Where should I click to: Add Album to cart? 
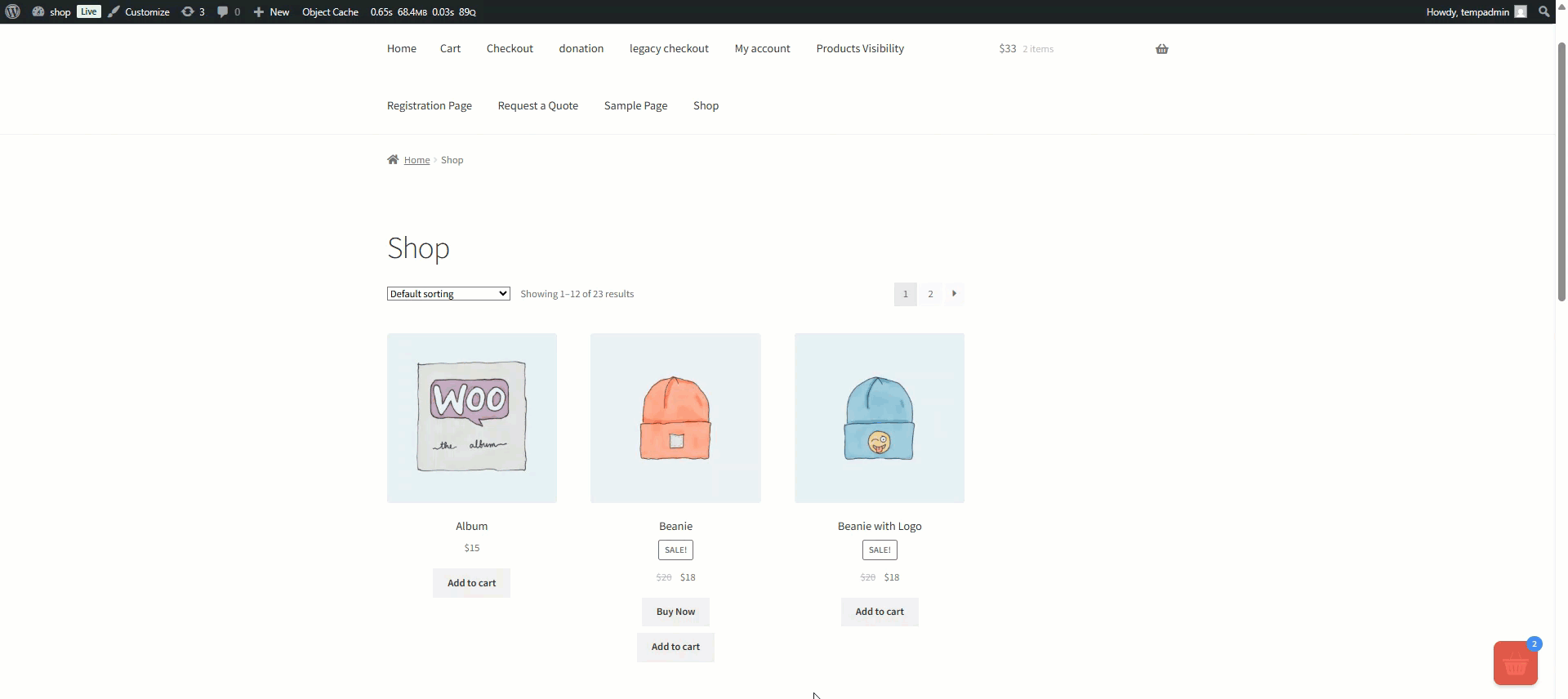(x=471, y=583)
